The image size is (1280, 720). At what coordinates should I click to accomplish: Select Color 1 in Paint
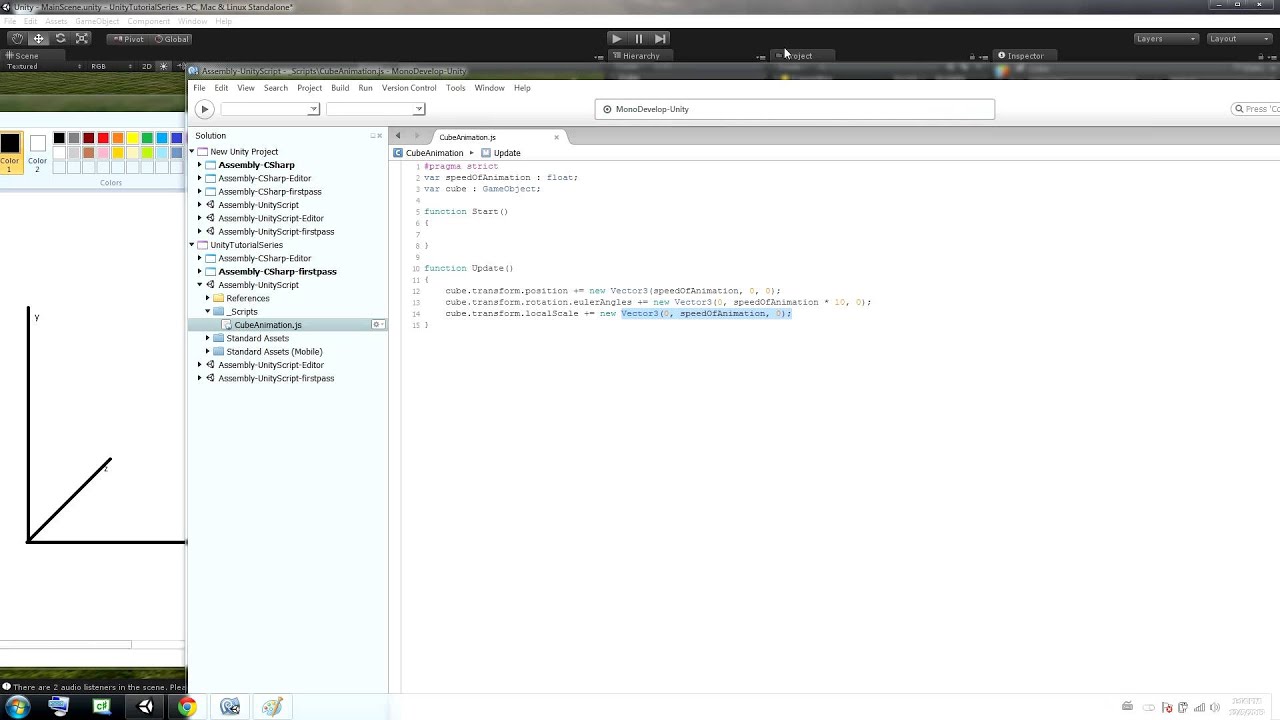point(10,152)
